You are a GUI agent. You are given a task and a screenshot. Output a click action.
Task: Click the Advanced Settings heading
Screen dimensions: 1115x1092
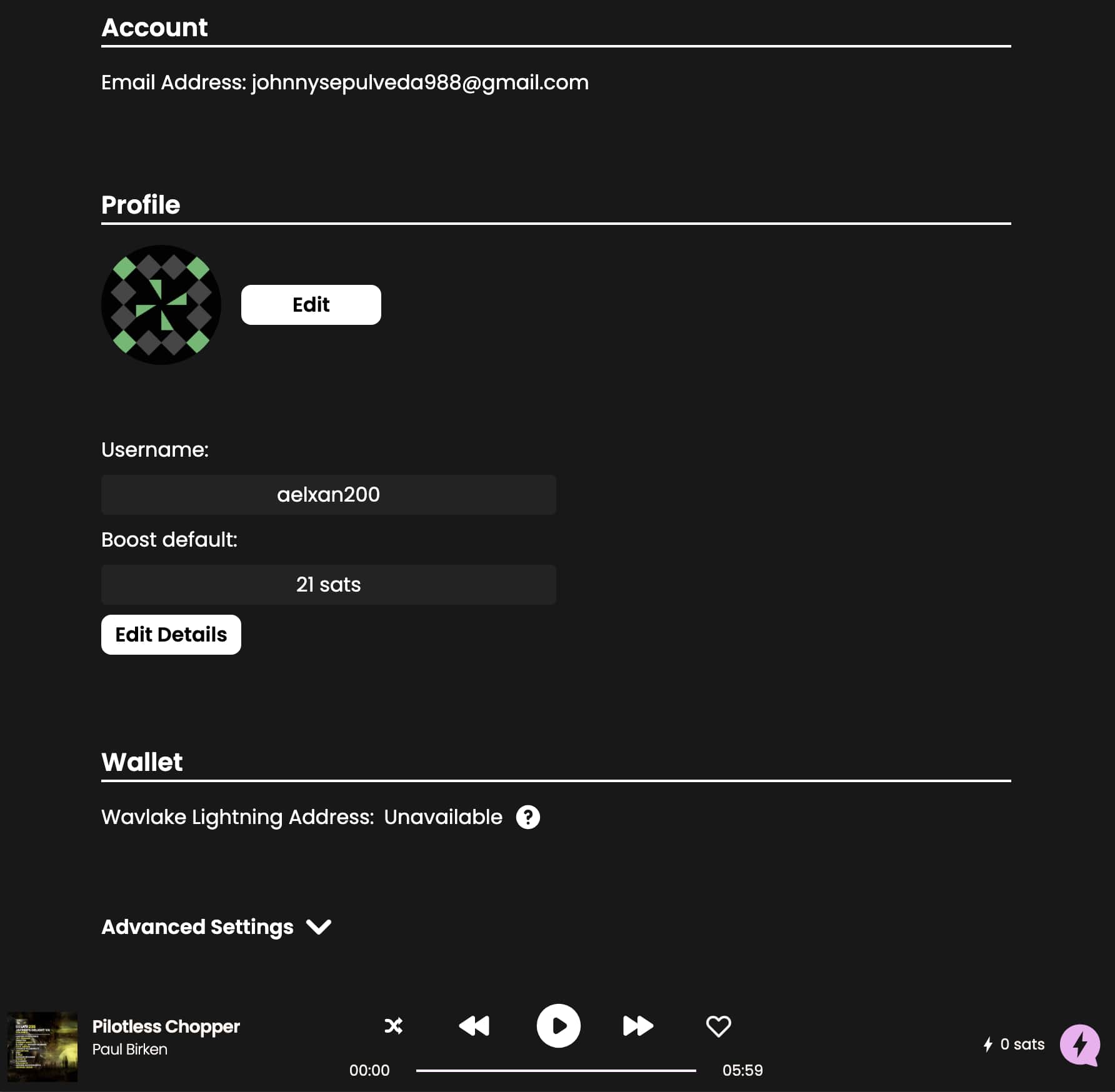[x=197, y=927]
